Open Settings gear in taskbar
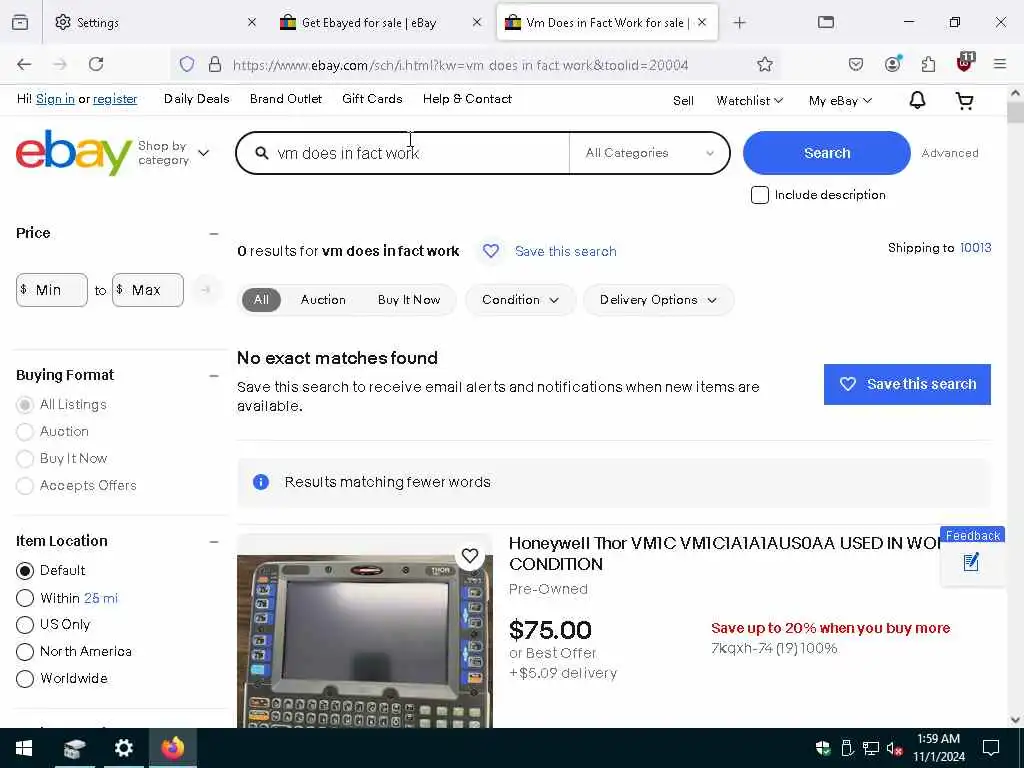 pos(123,748)
